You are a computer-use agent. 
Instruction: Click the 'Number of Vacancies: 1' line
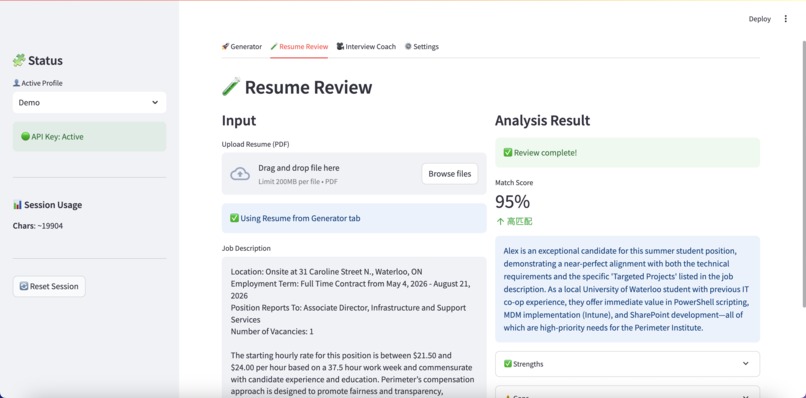[x=272, y=332]
